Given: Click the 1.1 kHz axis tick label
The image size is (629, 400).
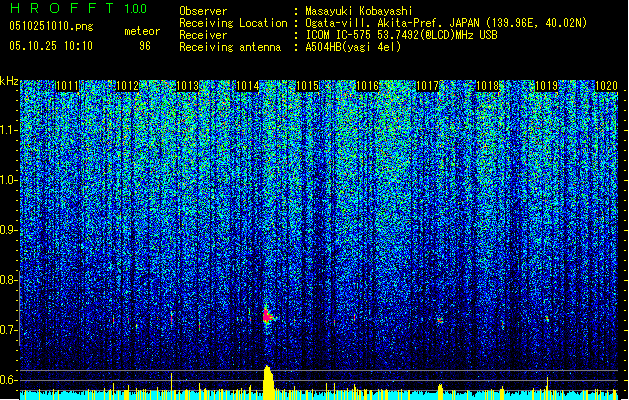Looking at the screenshot, I should (x=8, y=130).
